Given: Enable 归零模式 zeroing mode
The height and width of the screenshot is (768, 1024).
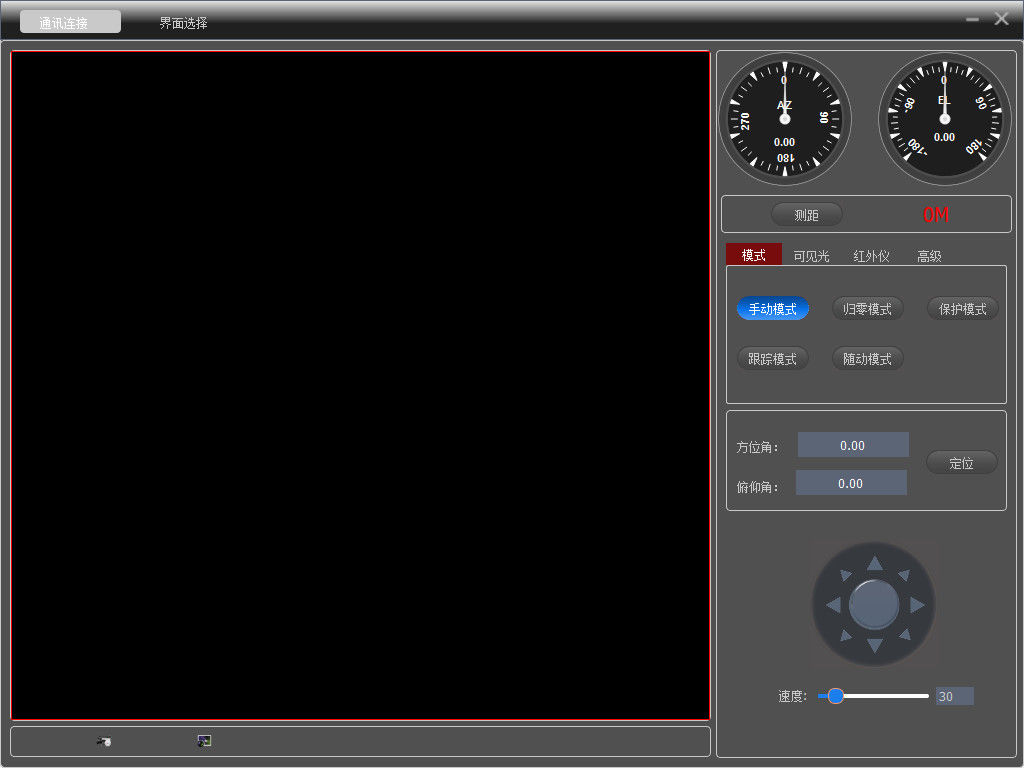Looking at the screenshot, I should 867,309.
